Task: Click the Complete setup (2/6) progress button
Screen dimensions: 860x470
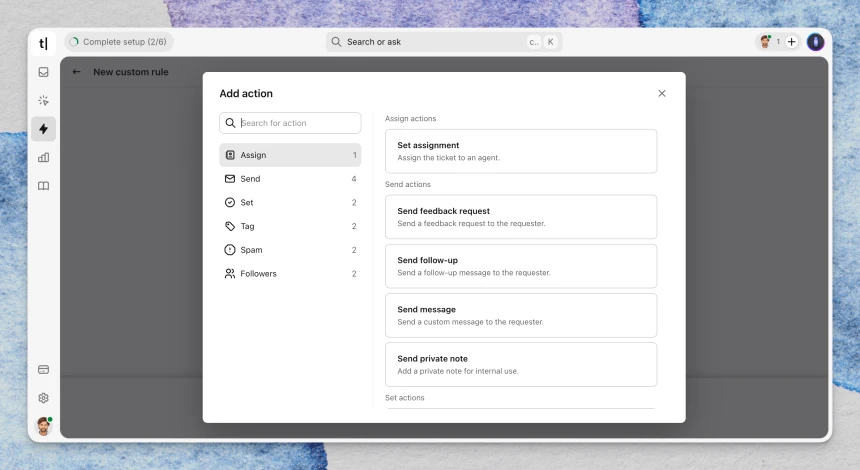Action: tap(119, 42)
